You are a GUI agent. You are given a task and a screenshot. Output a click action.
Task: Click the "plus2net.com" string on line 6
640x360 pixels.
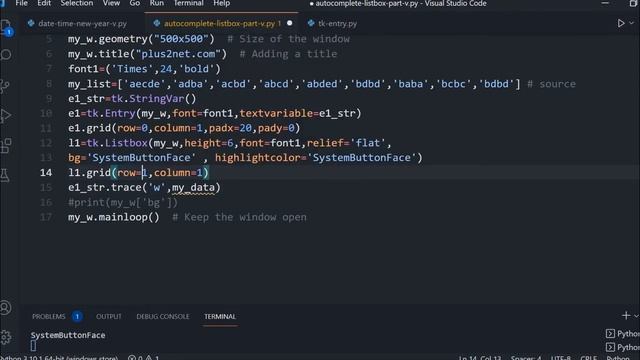click(181, 54)
